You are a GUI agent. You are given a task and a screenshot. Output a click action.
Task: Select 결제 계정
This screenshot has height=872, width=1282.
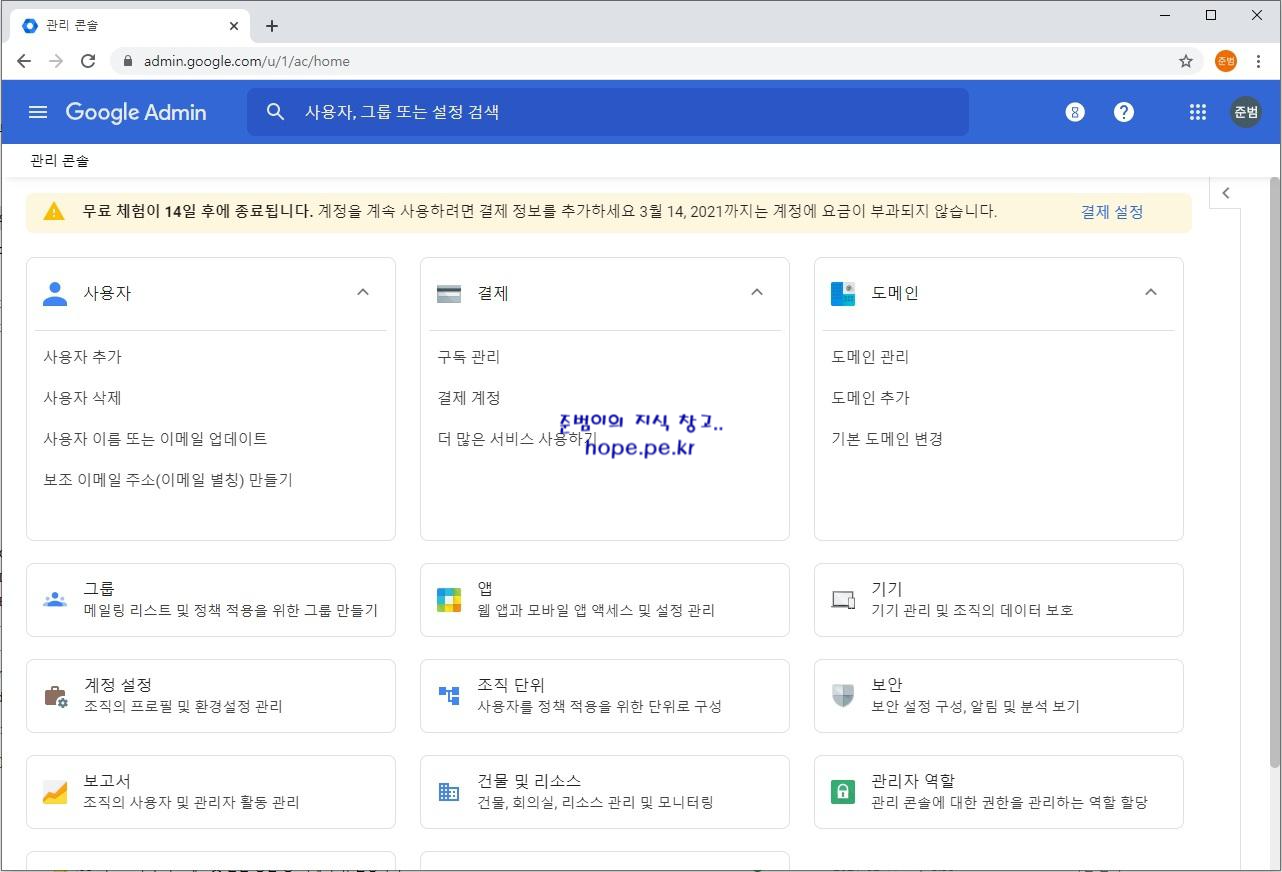[x=468, y=398]
